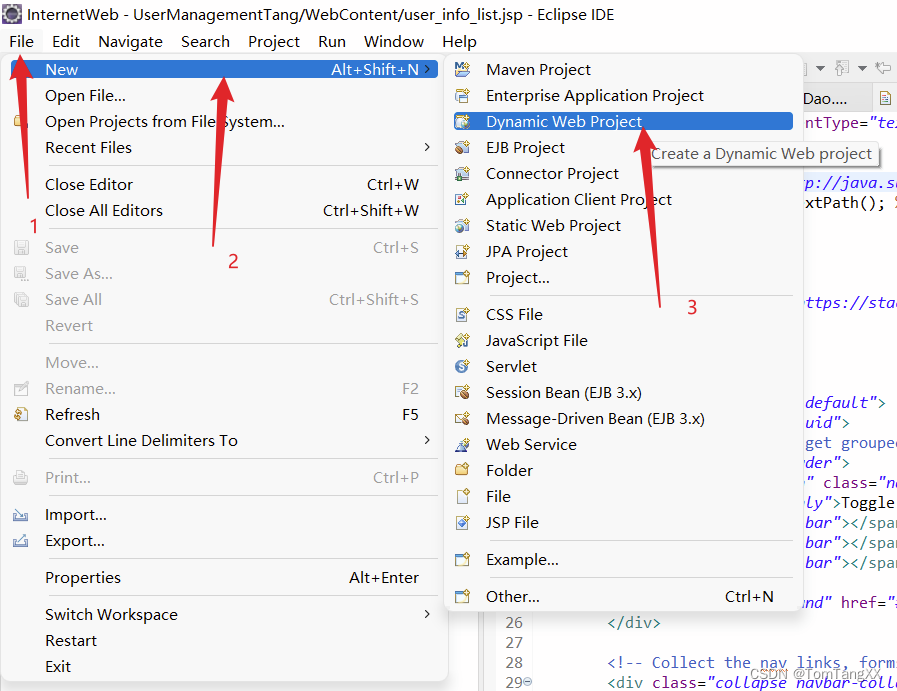Click the Refresh icon in File menu
The height and width of the screenshot is (691, 897).
[21, 414]
